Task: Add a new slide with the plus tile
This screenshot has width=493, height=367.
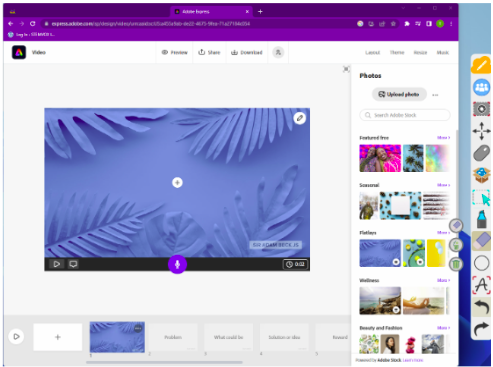Action: click(58, 337)
